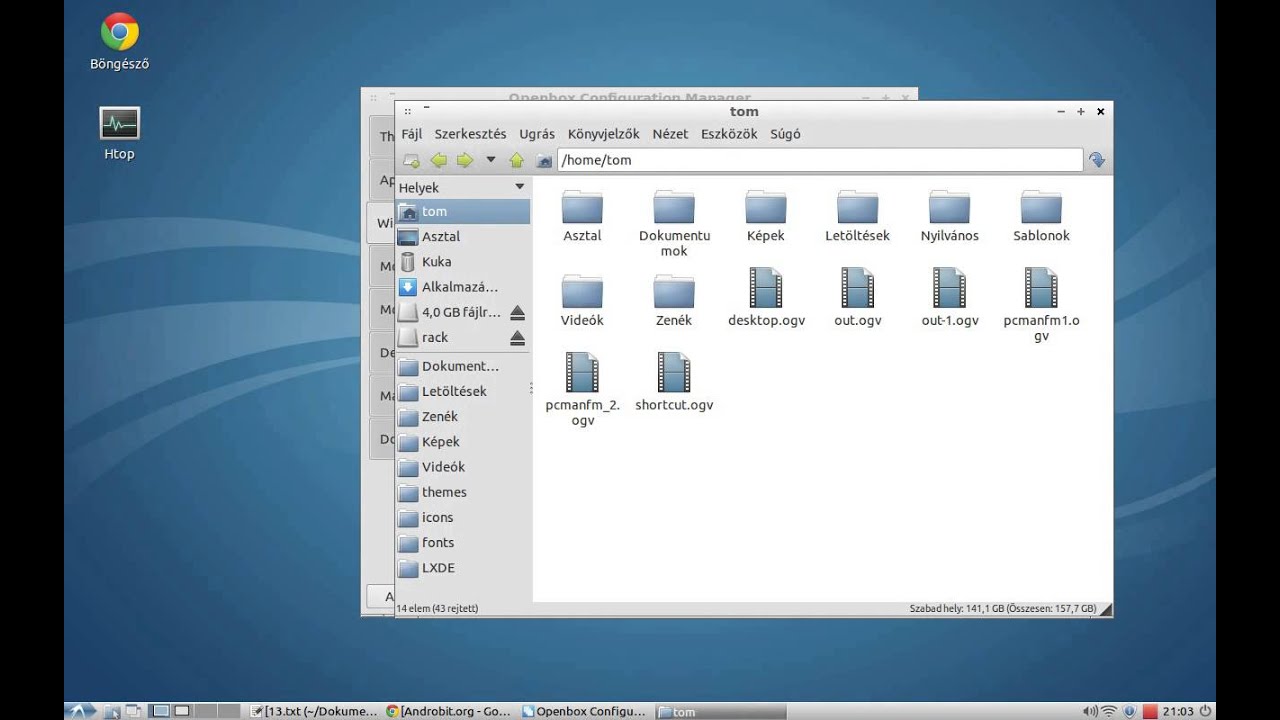Screen dimensions: 1280x720
Task: Open the icons bookmark
Action: point(463,517)
